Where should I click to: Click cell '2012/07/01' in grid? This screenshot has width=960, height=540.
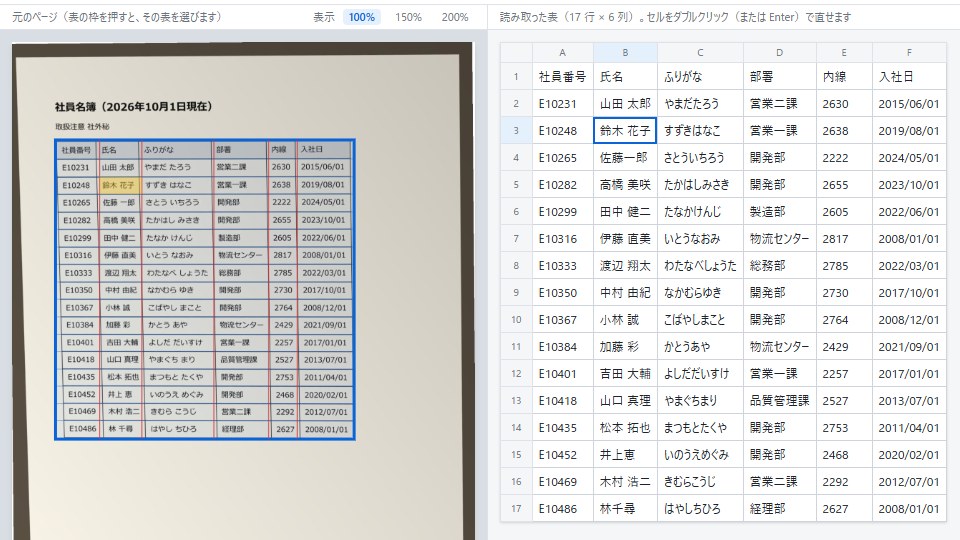(x=909, y=481)
